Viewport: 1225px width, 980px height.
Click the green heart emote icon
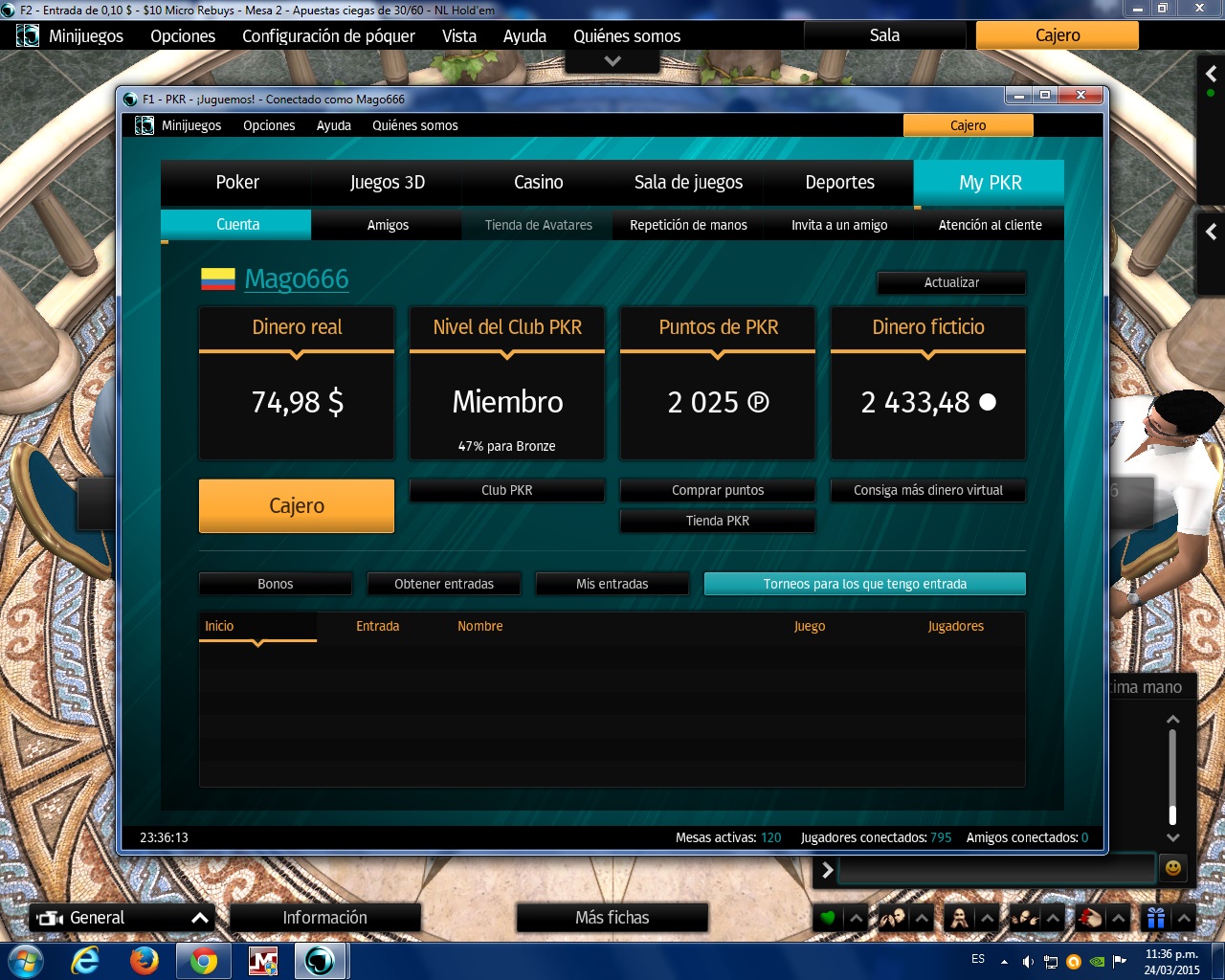828,918
